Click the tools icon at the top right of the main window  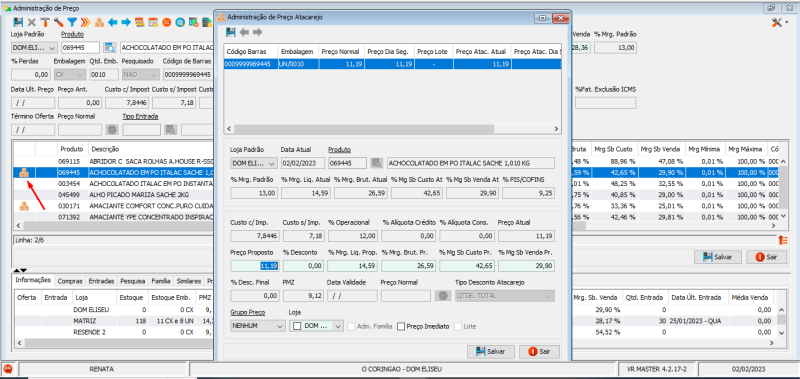pos(777,22)
